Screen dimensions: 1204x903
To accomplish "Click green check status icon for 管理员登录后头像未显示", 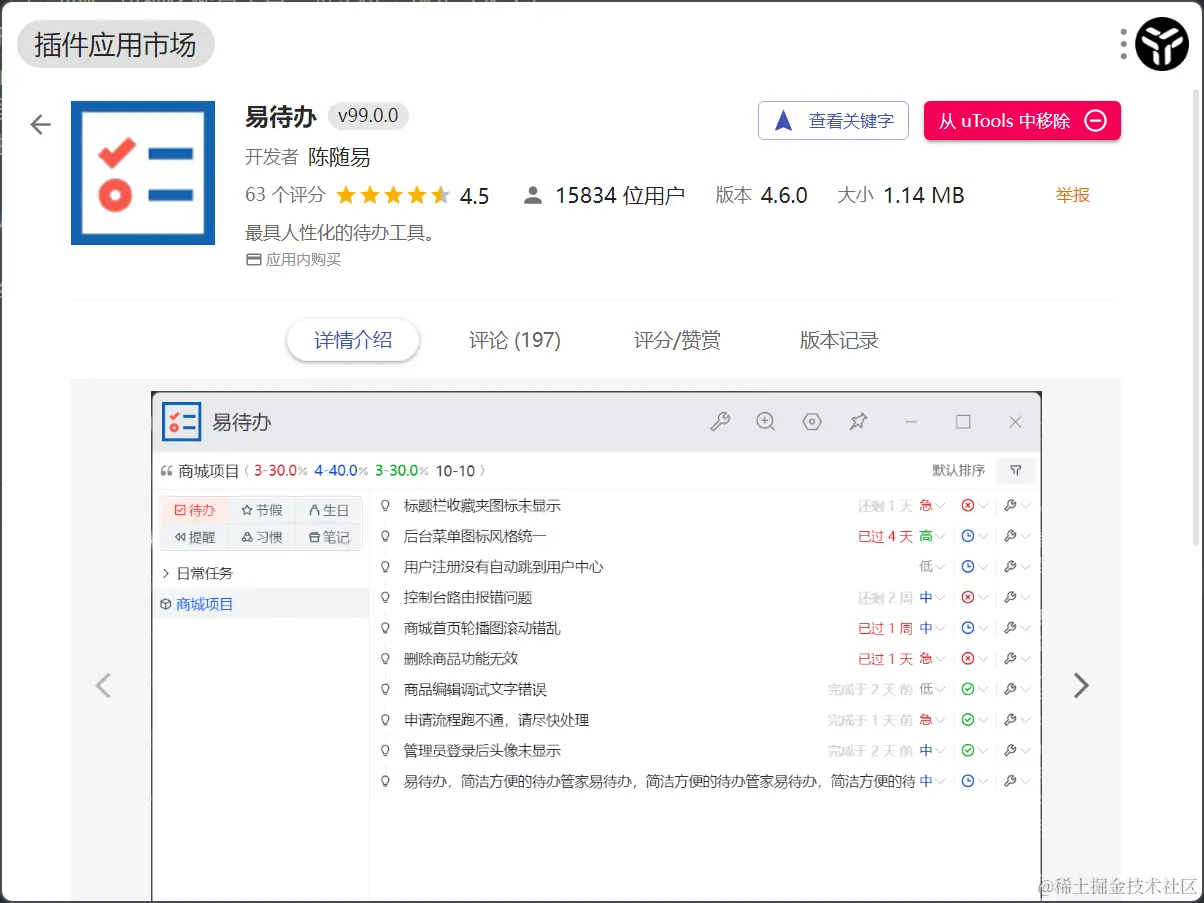I will (x=968, y=751).
